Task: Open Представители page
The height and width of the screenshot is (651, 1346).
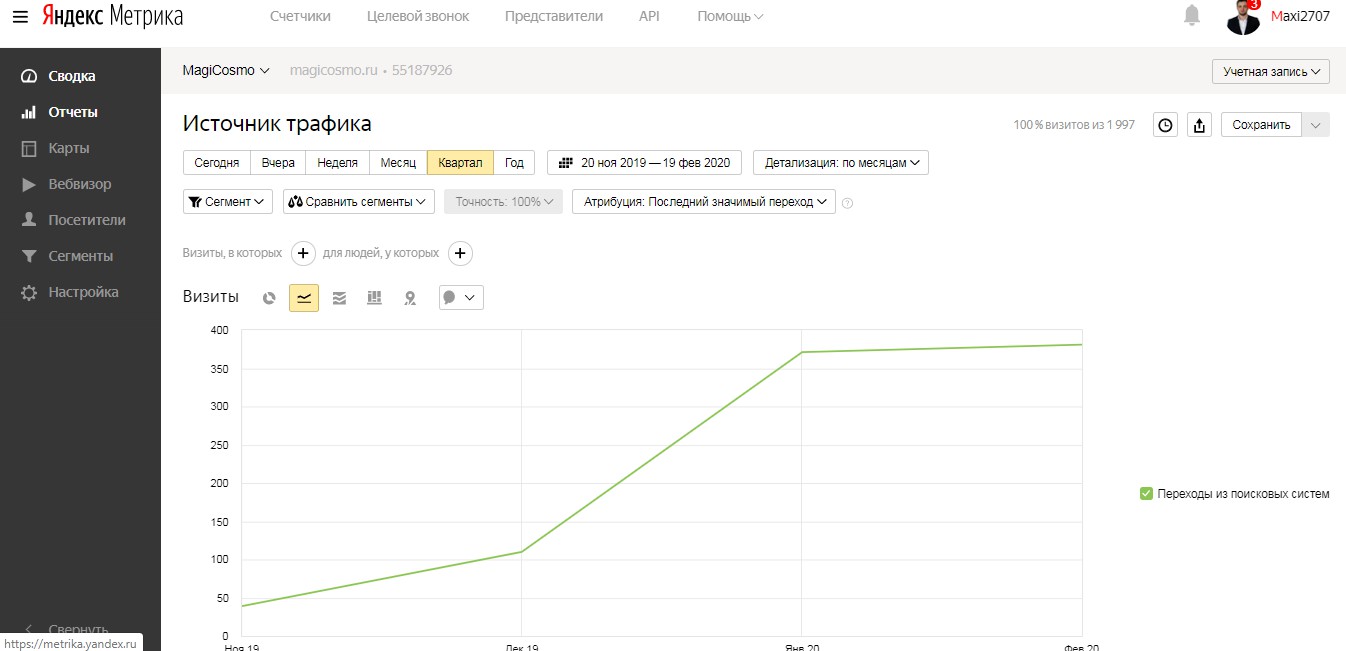Action: [554, 16]
